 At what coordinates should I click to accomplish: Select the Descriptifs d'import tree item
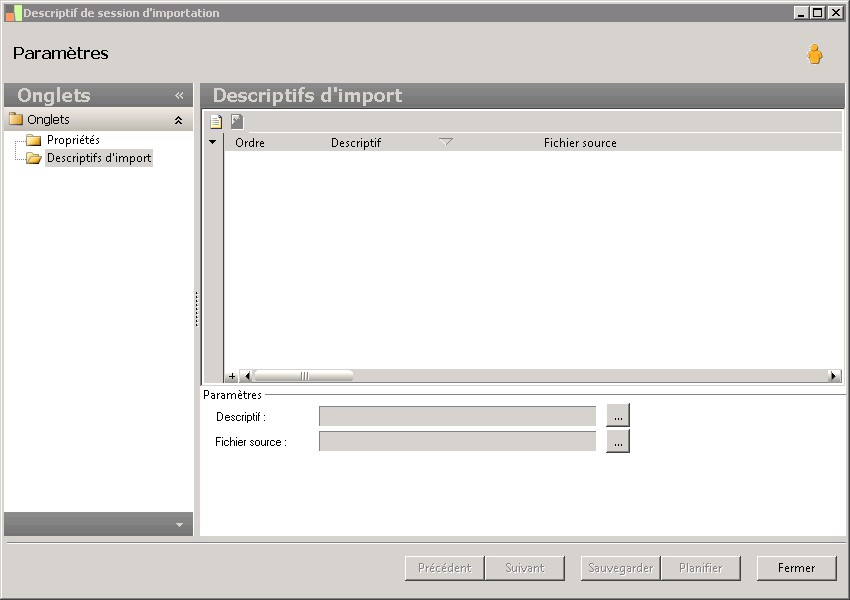pos(99,158)
